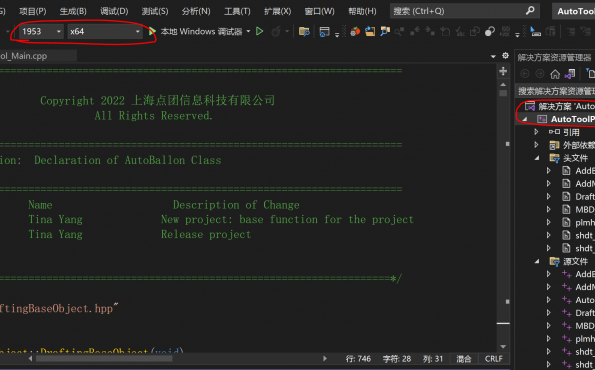595x370 pixels.
Task: Click the Hot Reload flame icon
Action: 276,31
